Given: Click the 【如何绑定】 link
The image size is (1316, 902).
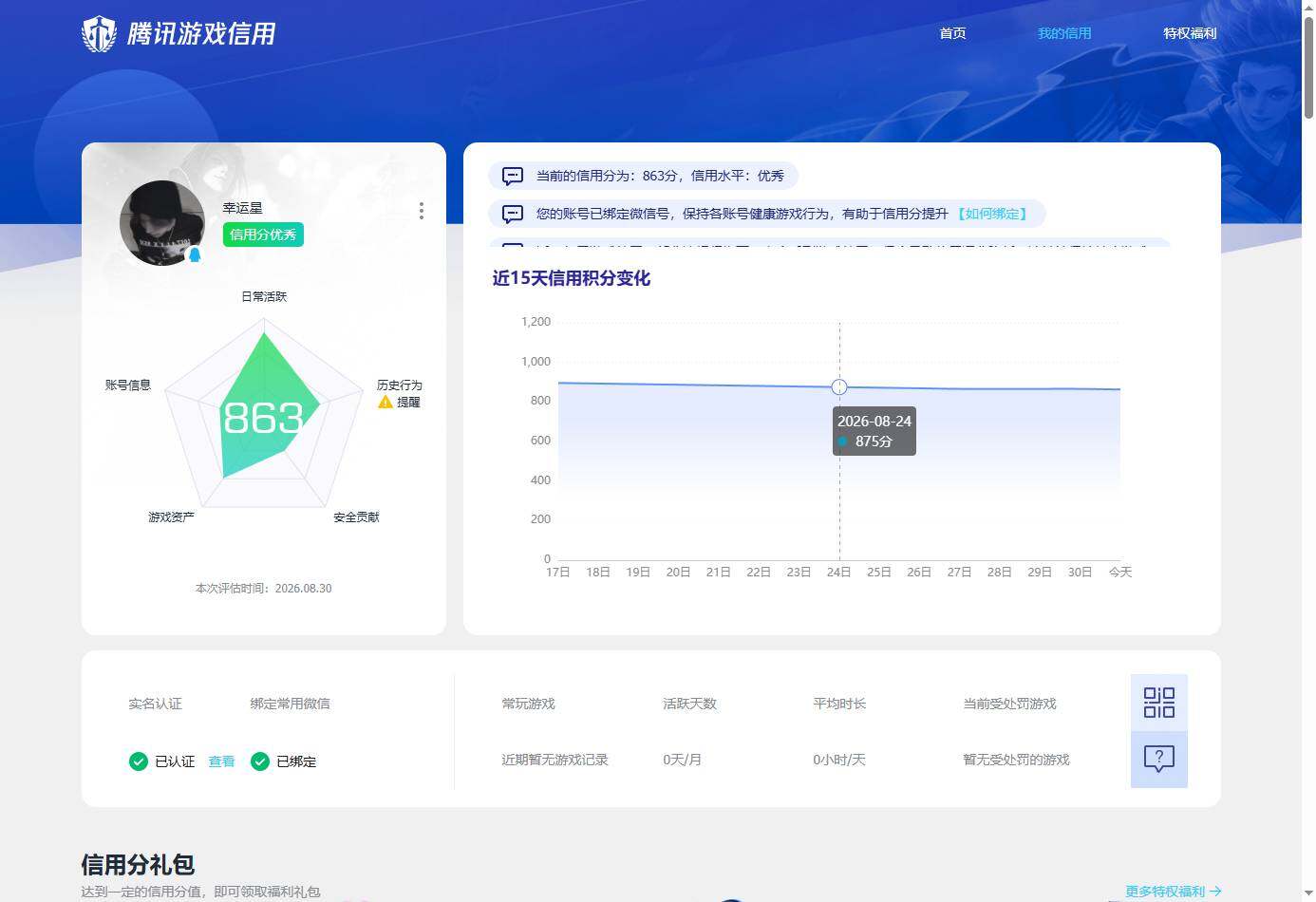Looking at the screenshot, I should 991,214.
